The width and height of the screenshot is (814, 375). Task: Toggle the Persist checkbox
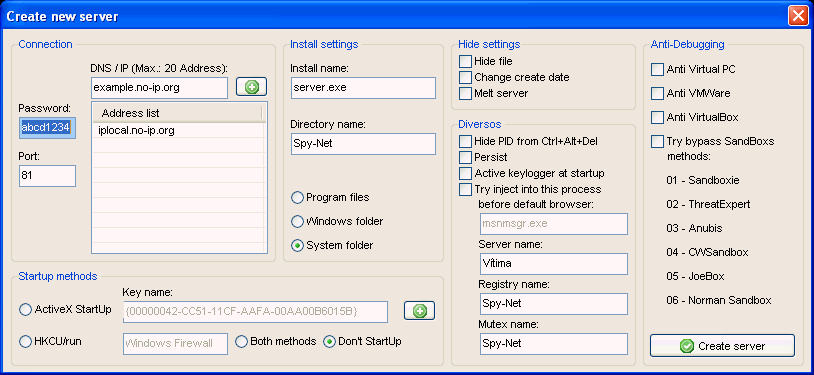pyautogui.click(x=465, y=157)
